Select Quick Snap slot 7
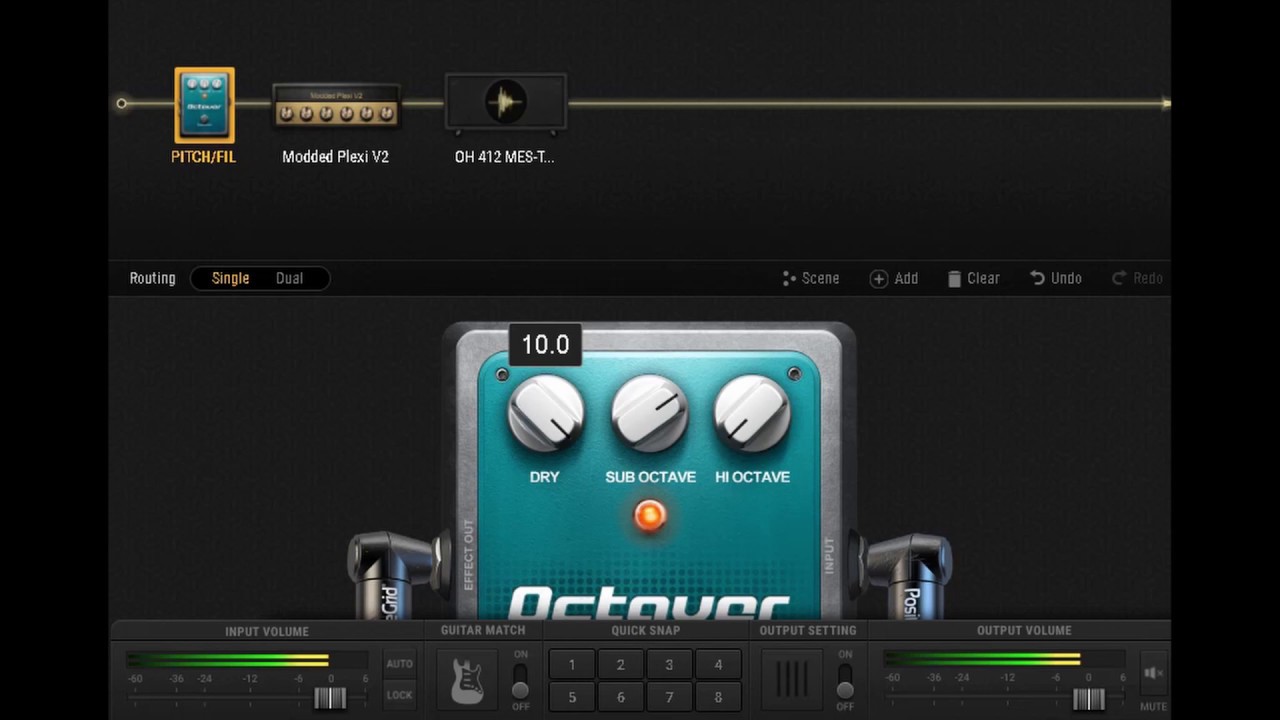 point(669,697)
